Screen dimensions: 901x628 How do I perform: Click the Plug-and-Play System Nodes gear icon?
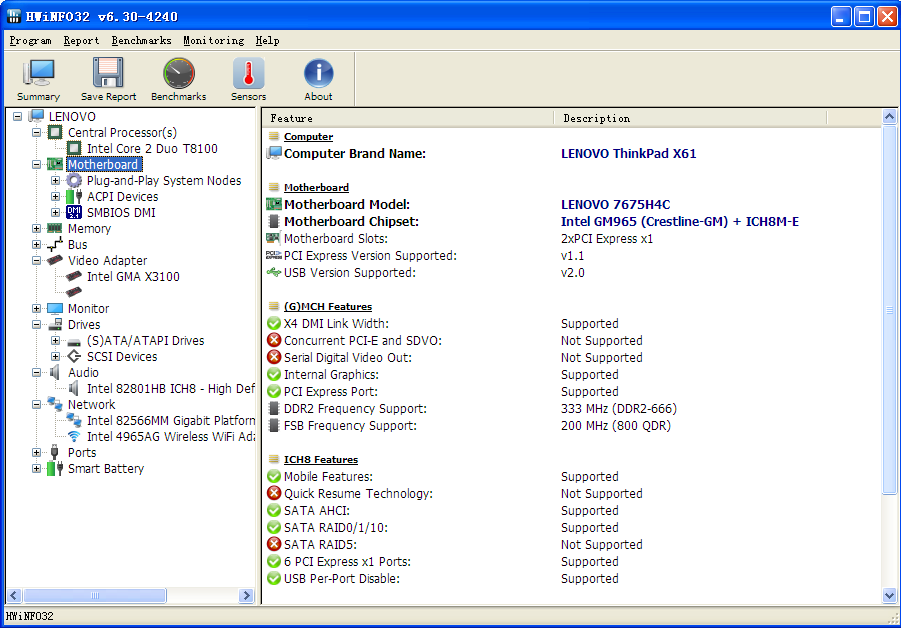(74, 180)
